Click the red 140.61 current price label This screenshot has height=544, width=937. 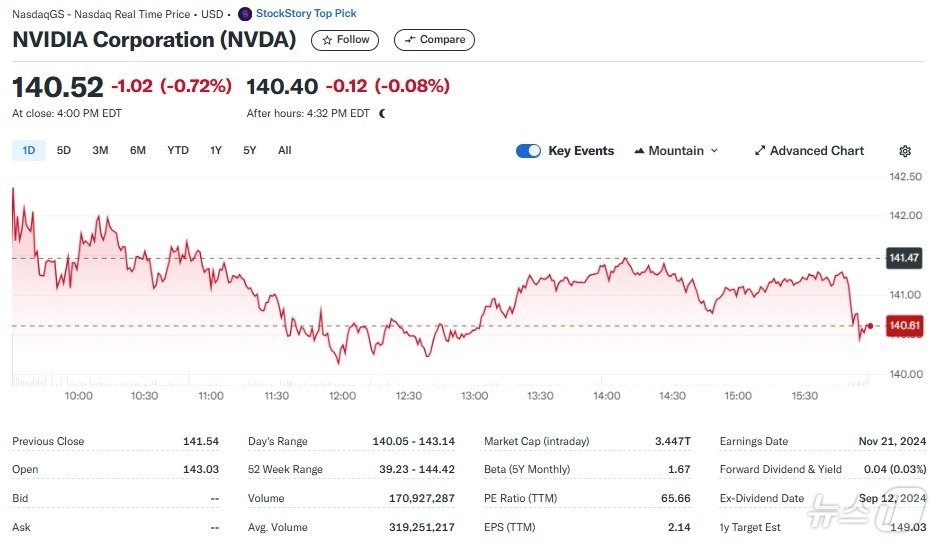click(x=904, y=326)
